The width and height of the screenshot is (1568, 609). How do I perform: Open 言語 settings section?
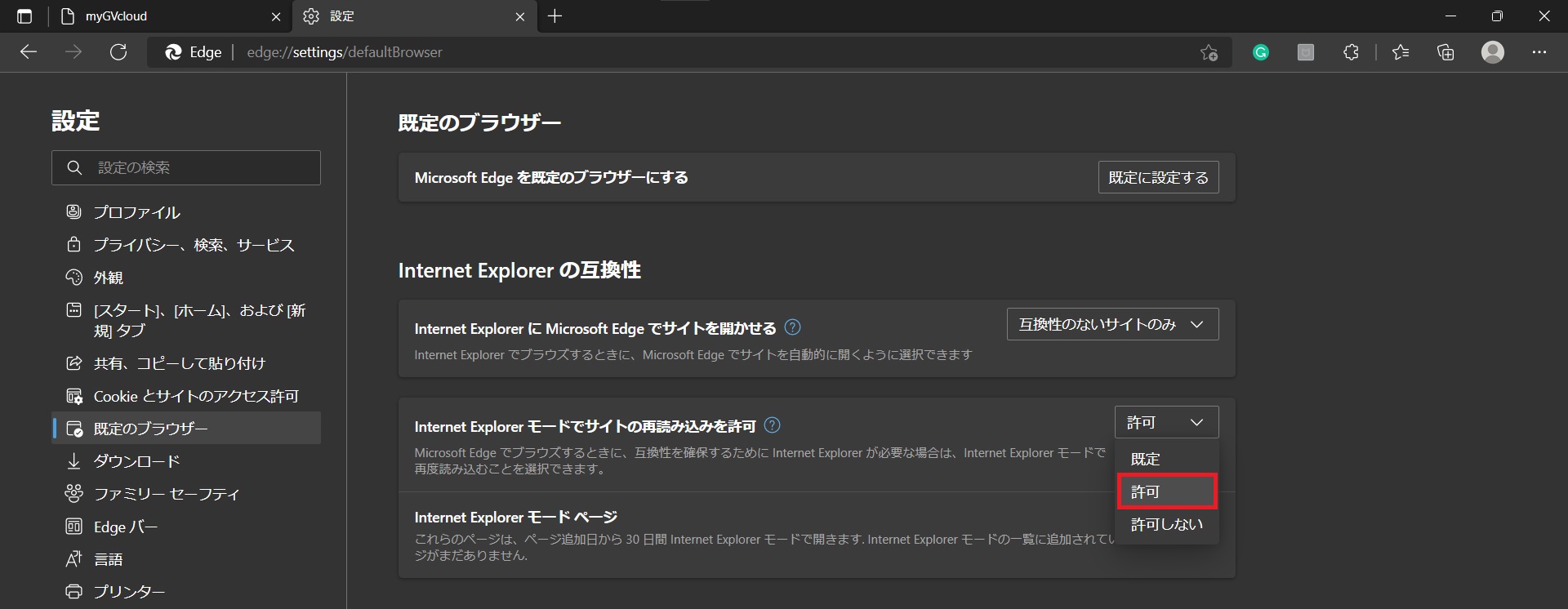[x=186, y=559]
